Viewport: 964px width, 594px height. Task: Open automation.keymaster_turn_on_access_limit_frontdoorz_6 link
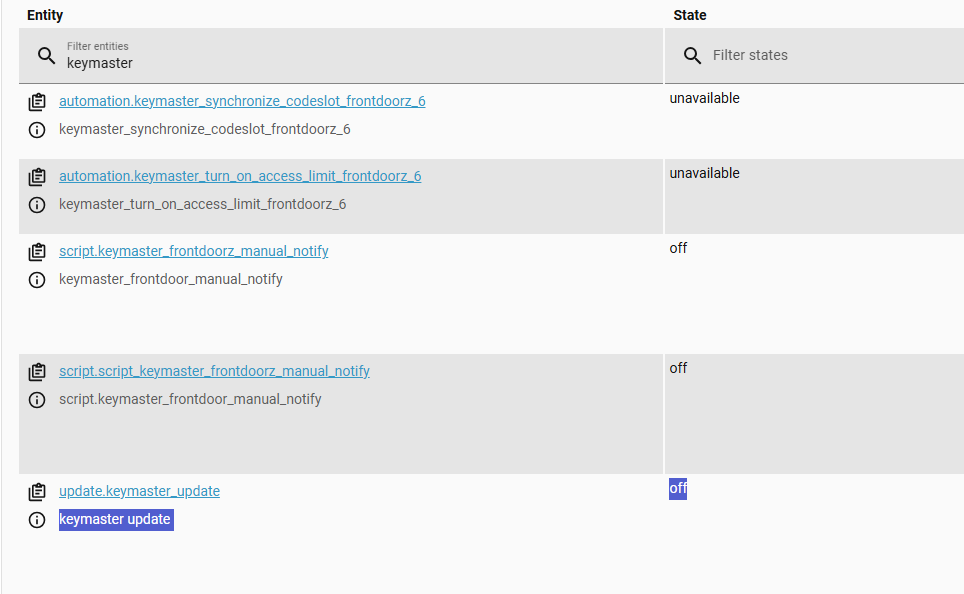pos(240,176)
